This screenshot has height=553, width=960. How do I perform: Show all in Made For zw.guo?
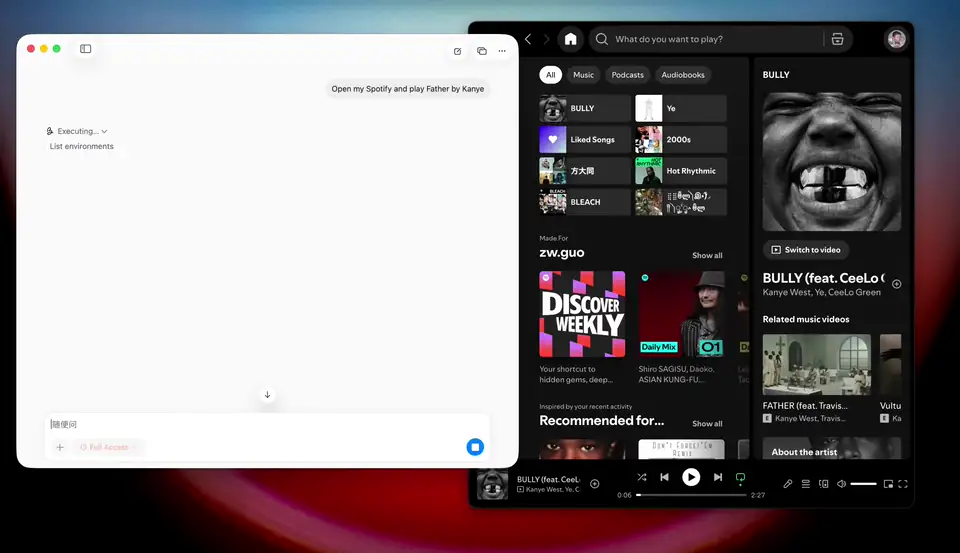[x=707, y=255]
